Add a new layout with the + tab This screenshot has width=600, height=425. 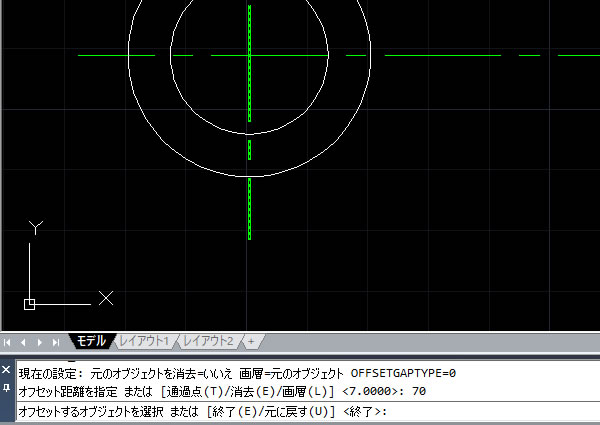coord(251,341)
